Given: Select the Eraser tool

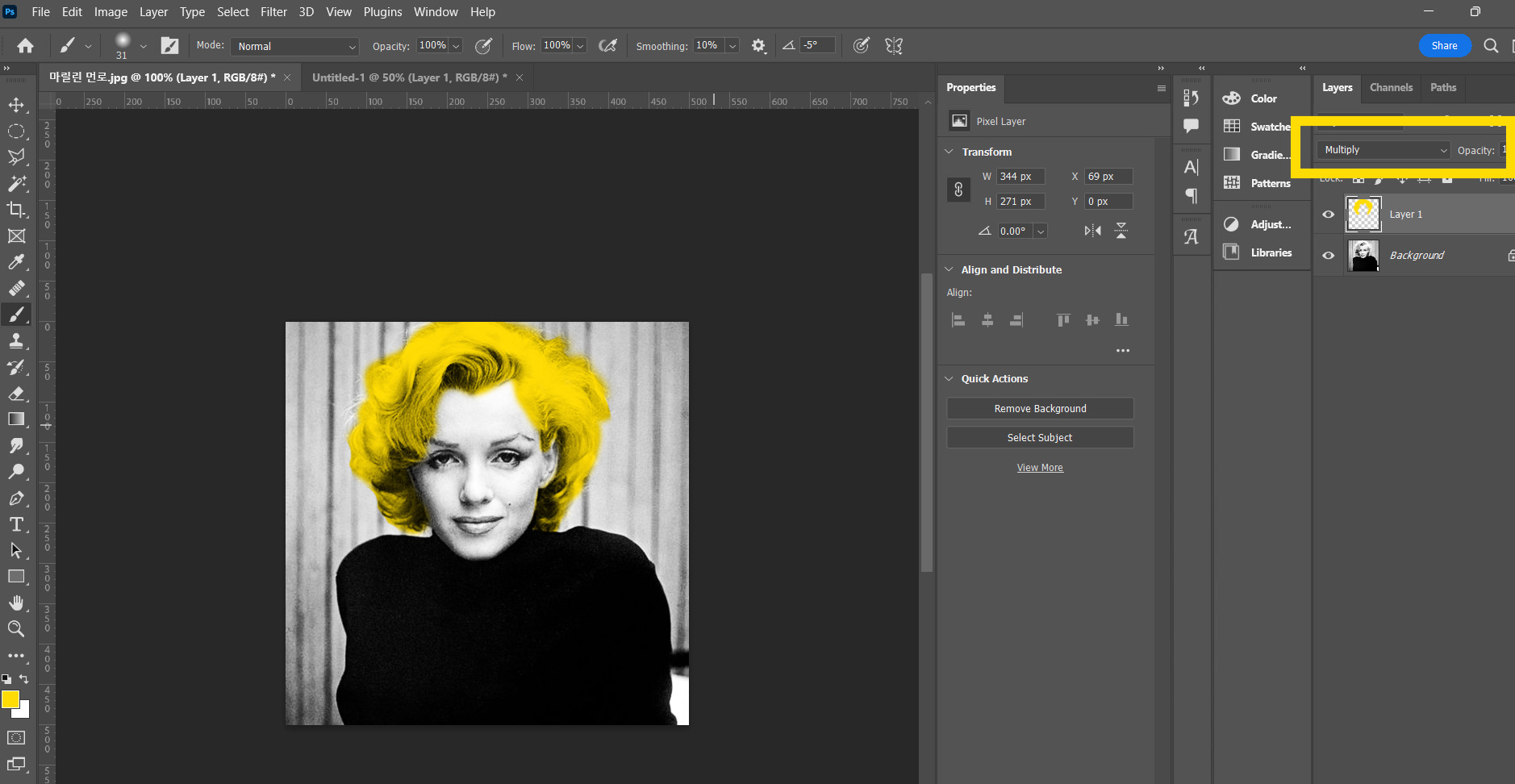Looking at the screenshot, I should coord(16,394).
